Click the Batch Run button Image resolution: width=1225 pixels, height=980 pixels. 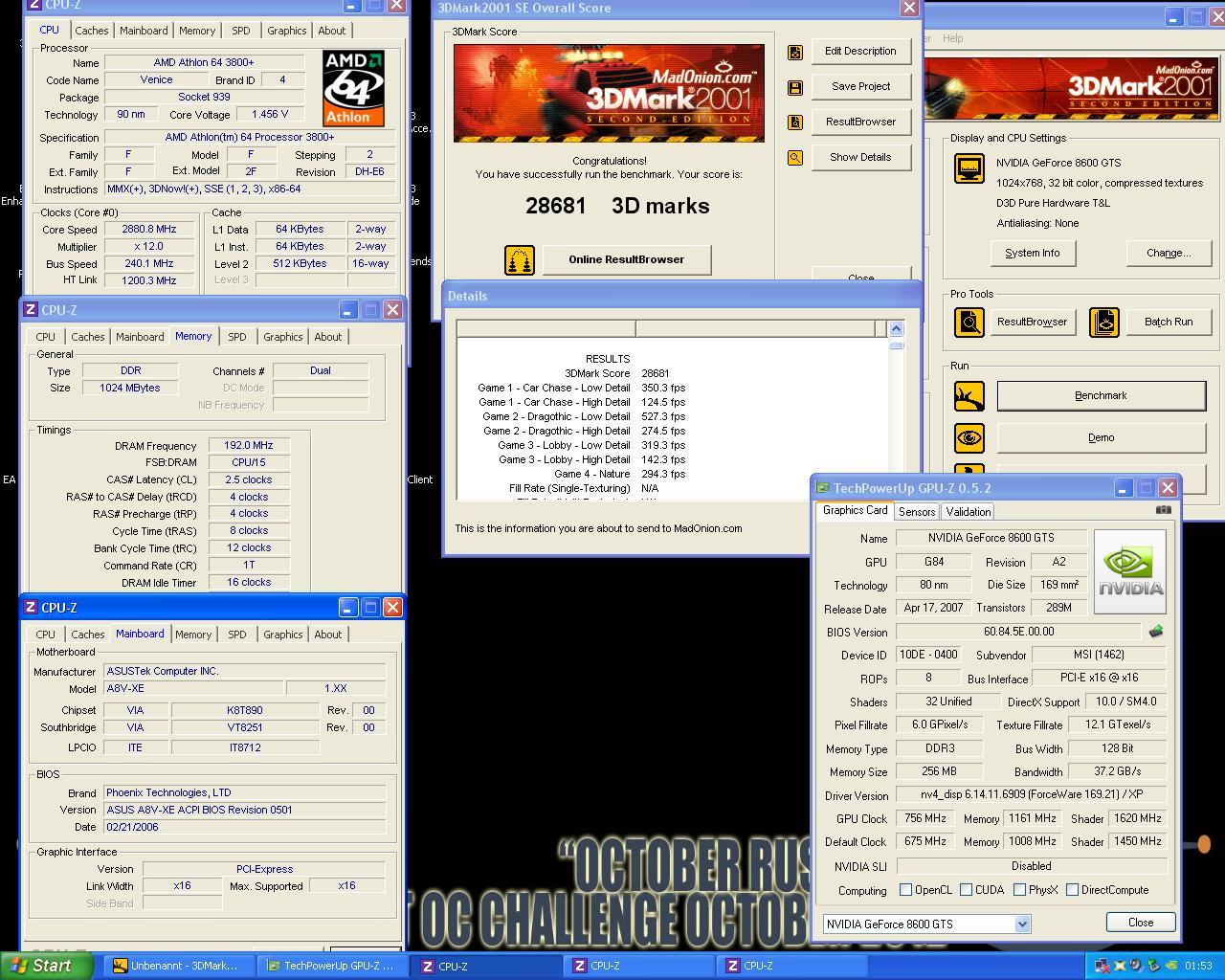point(1169,322)
